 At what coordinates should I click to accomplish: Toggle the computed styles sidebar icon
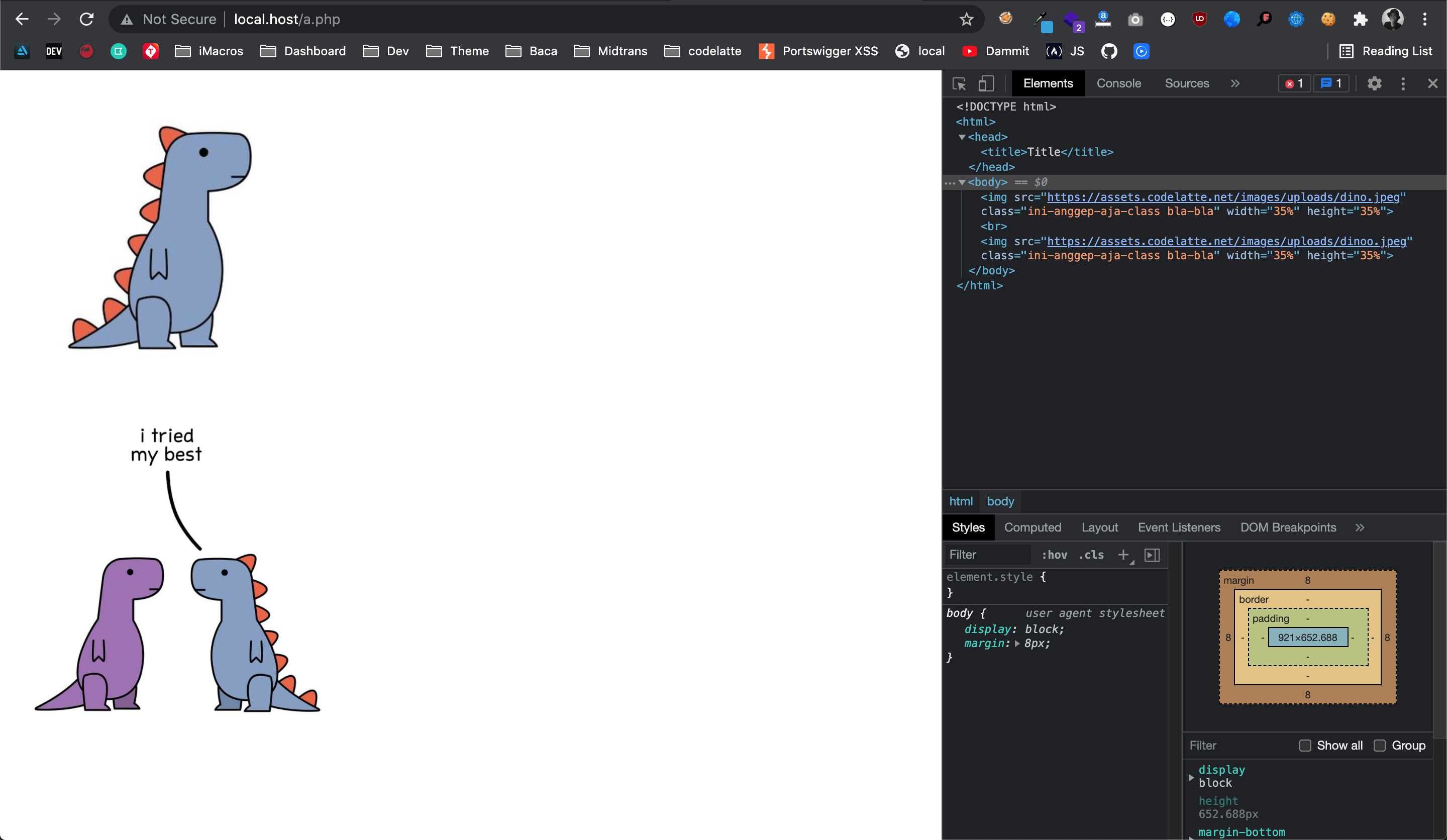(1152, 555)
